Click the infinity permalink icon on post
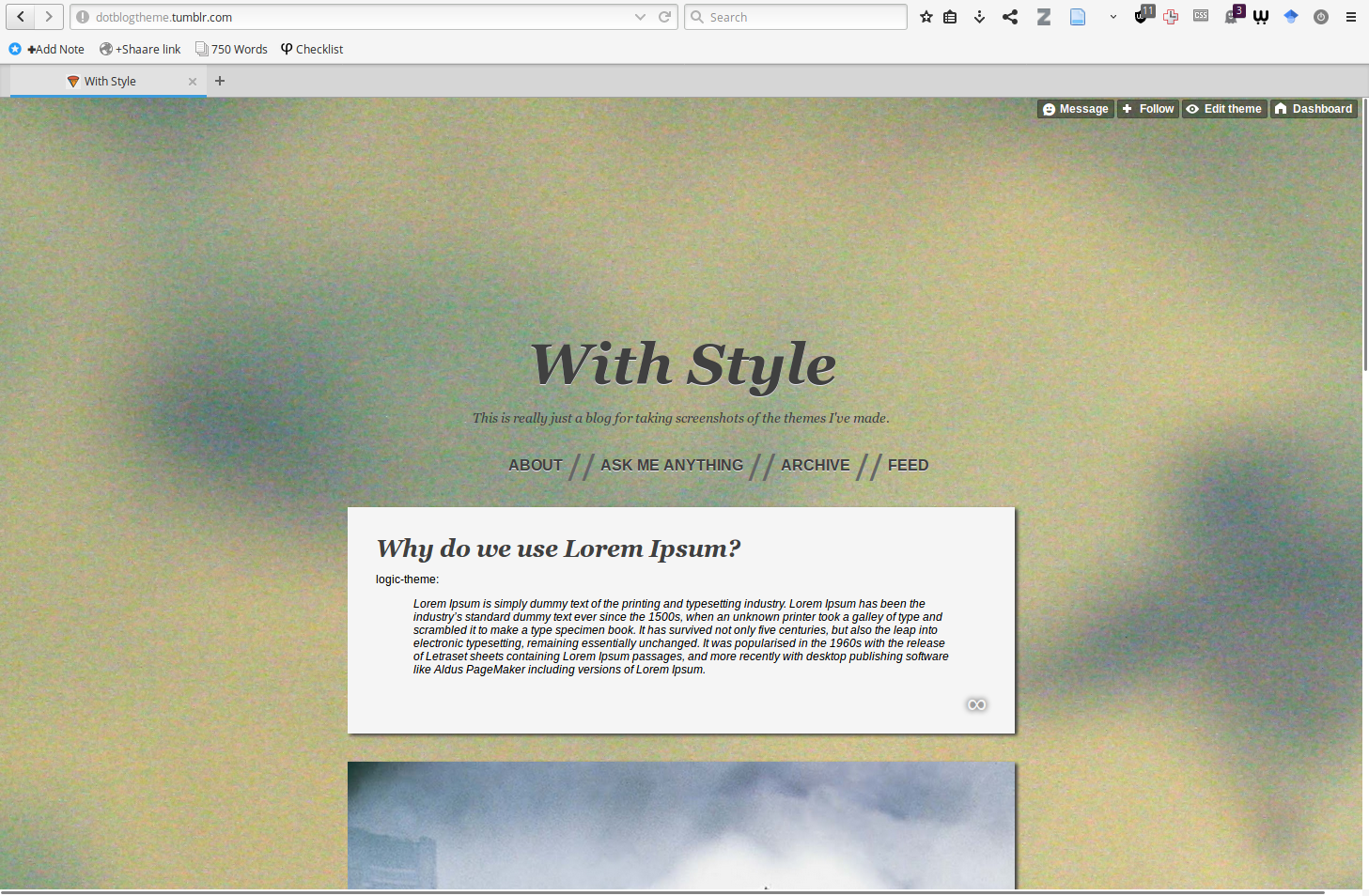 [x=977, y=704]
